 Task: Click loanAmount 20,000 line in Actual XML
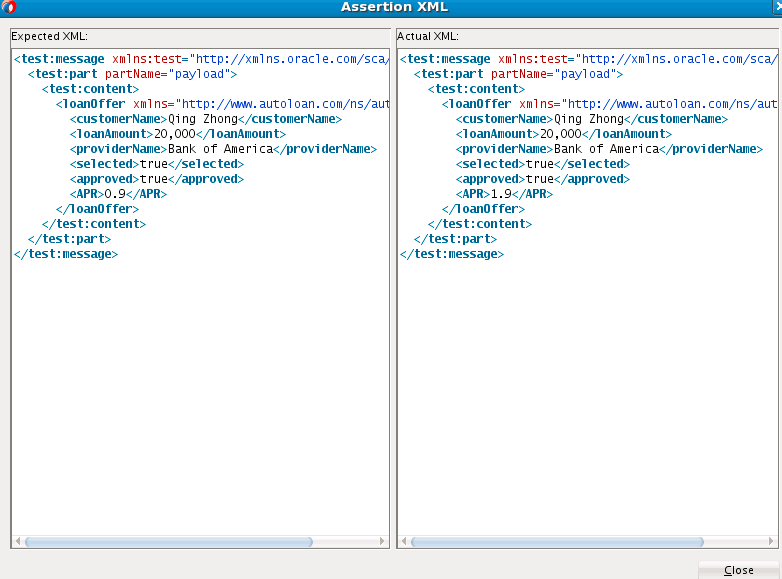(x=564, y=134)
